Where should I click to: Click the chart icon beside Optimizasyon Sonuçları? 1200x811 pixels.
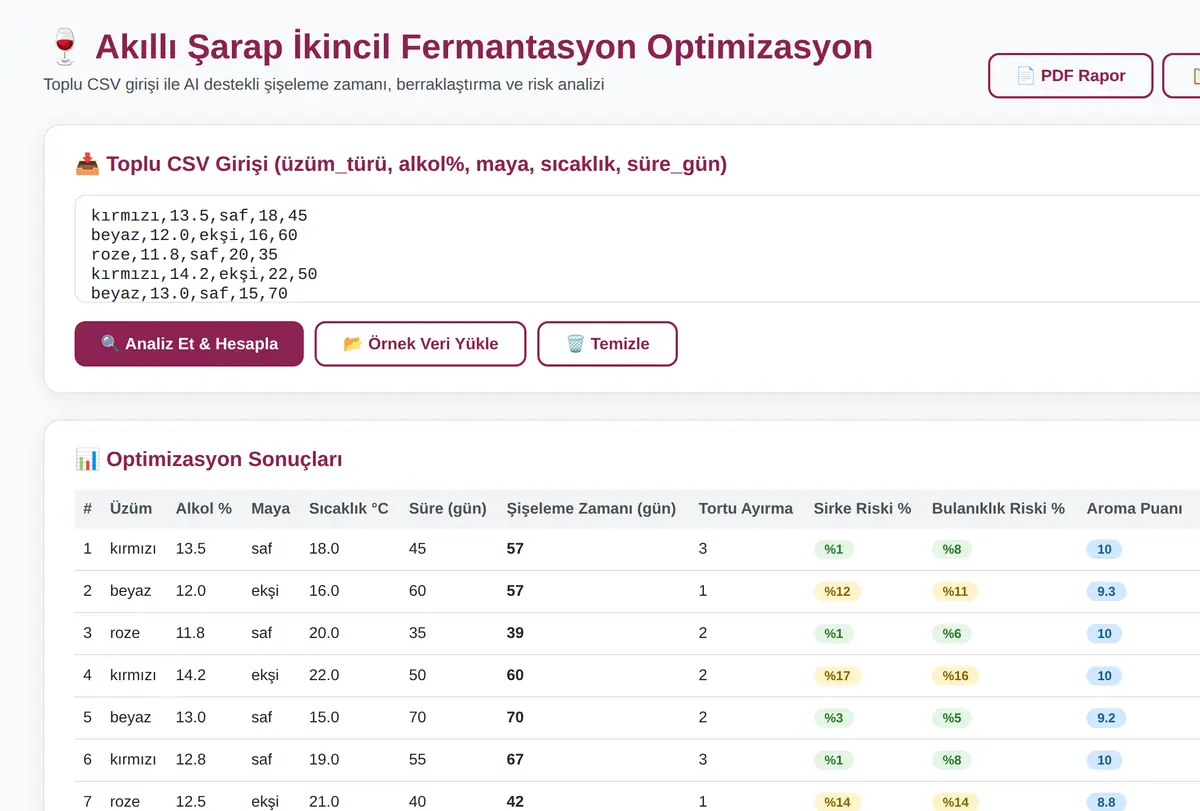click(87, 460)
